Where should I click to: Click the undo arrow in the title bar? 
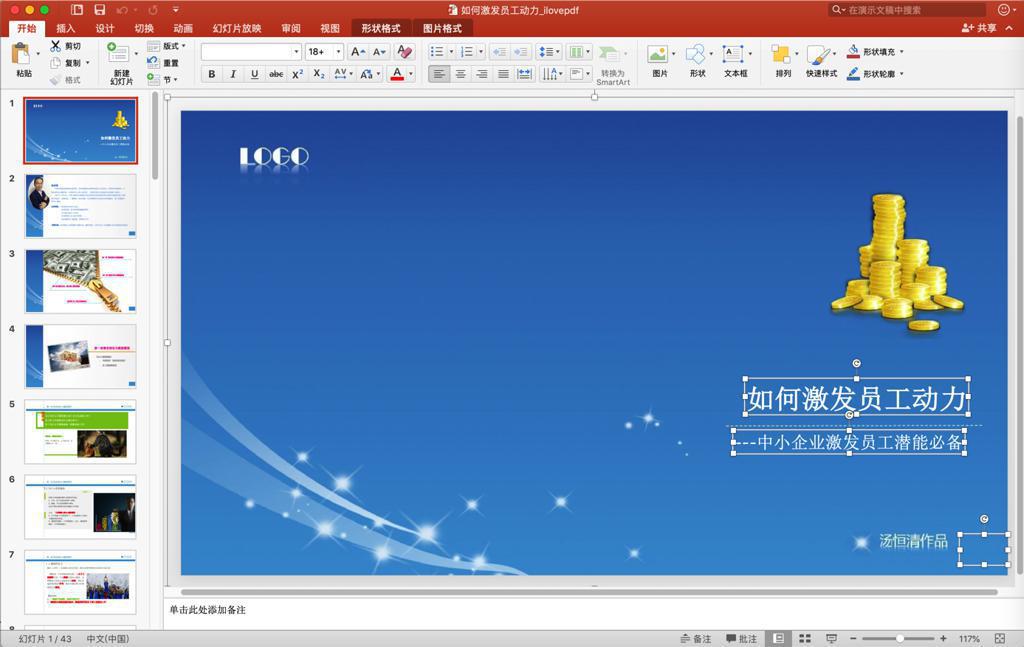point(121,10)
